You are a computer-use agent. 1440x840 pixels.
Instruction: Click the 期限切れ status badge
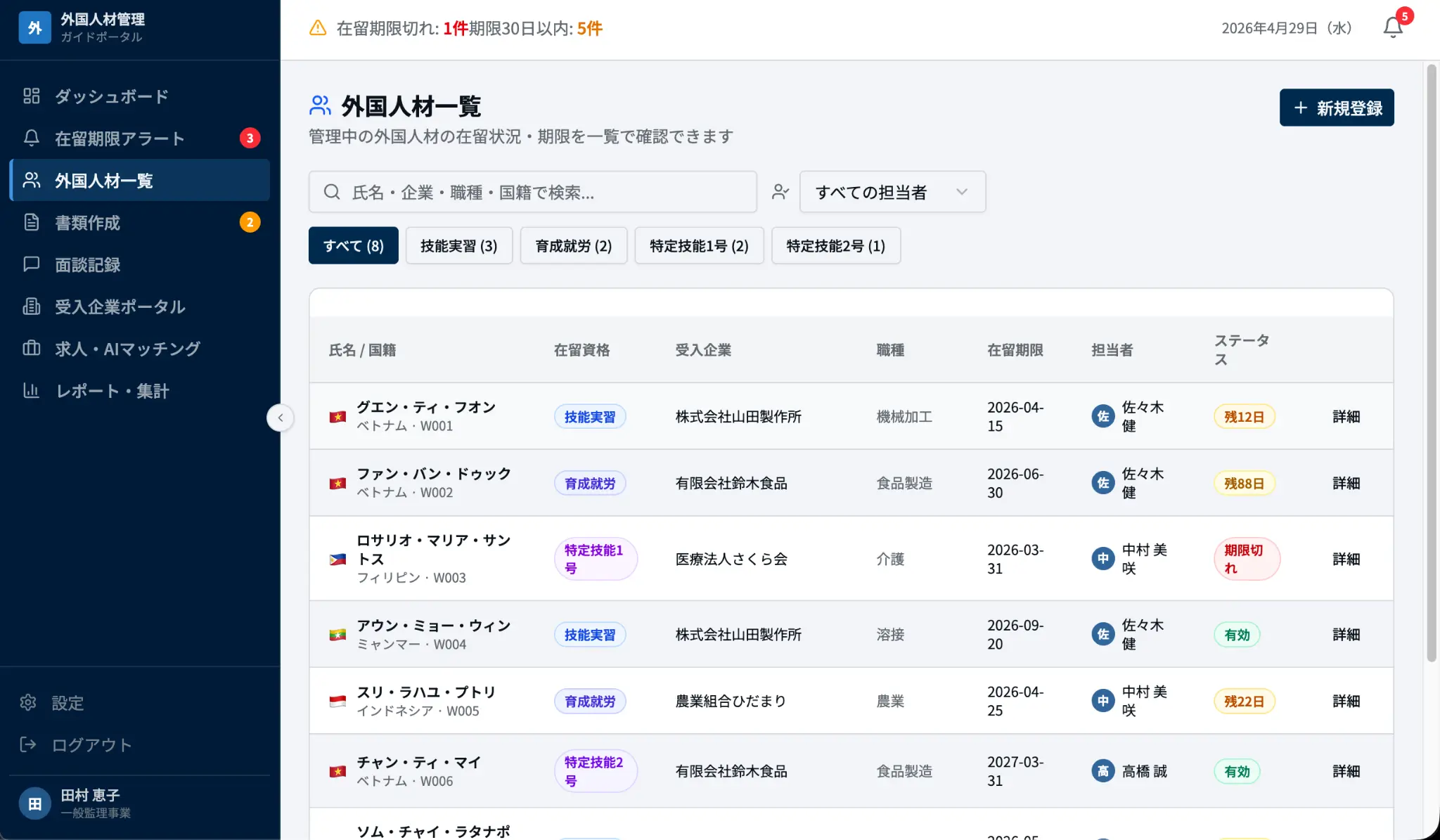coord(1247,560)
